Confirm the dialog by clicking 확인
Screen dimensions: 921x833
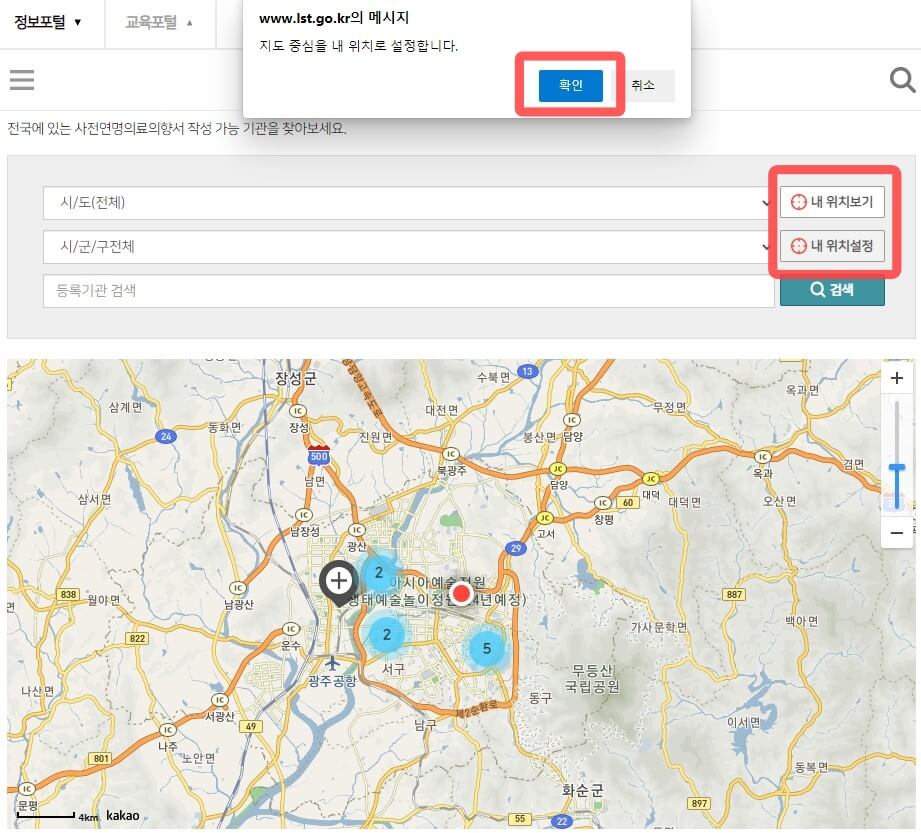click(x=569, y=85)
